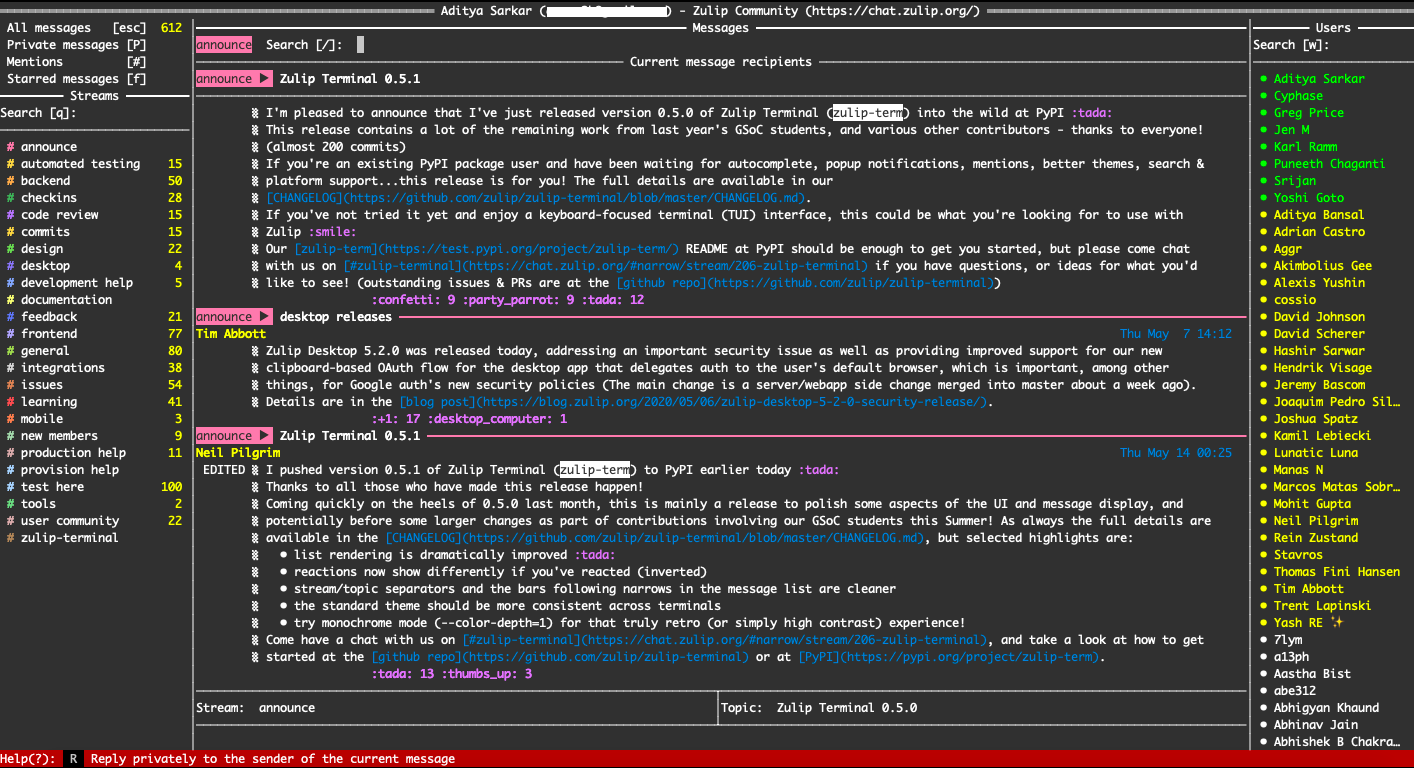Select the mobile stream

(x=94, y=419)
